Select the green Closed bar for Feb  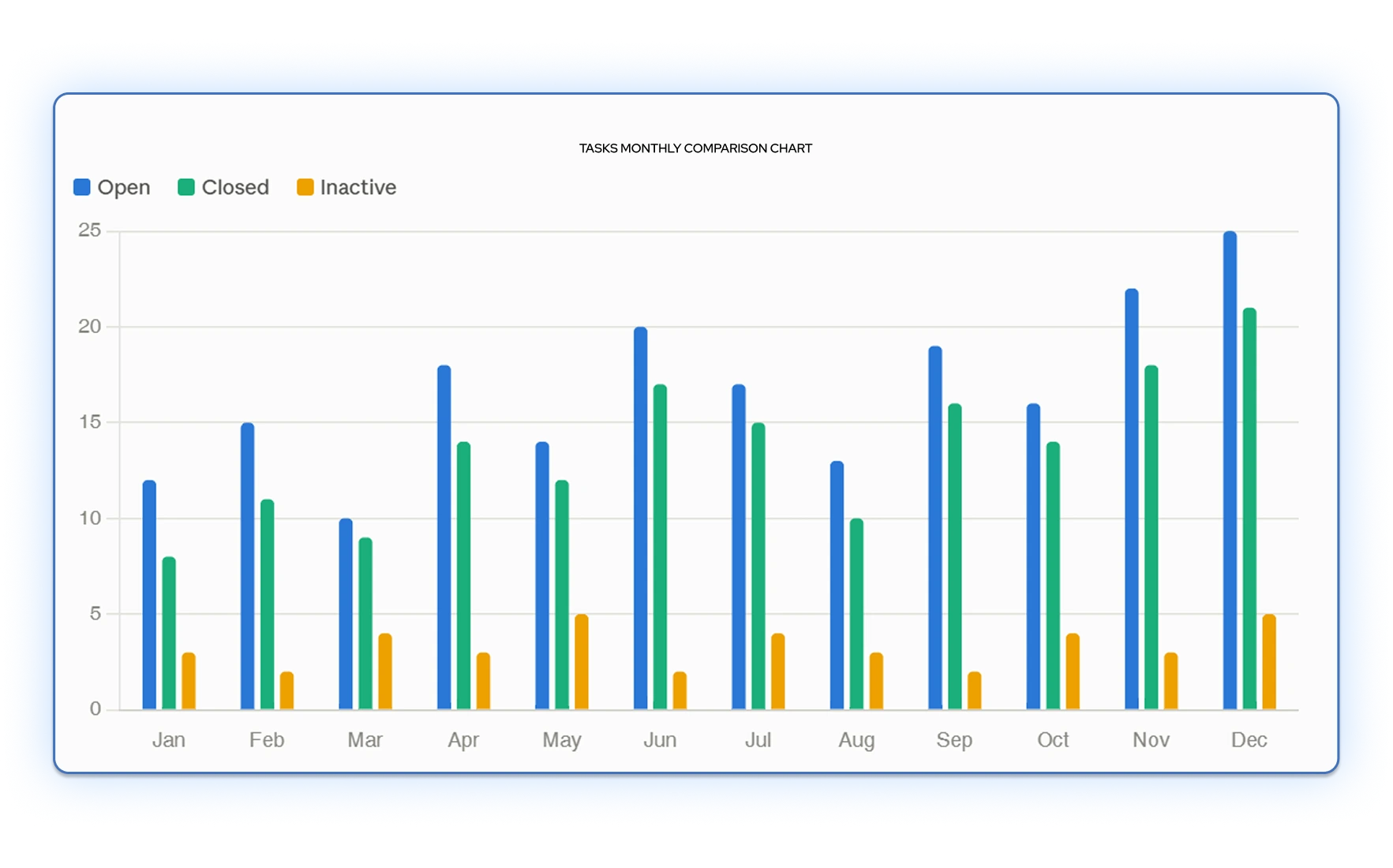(x=268, y=604)
